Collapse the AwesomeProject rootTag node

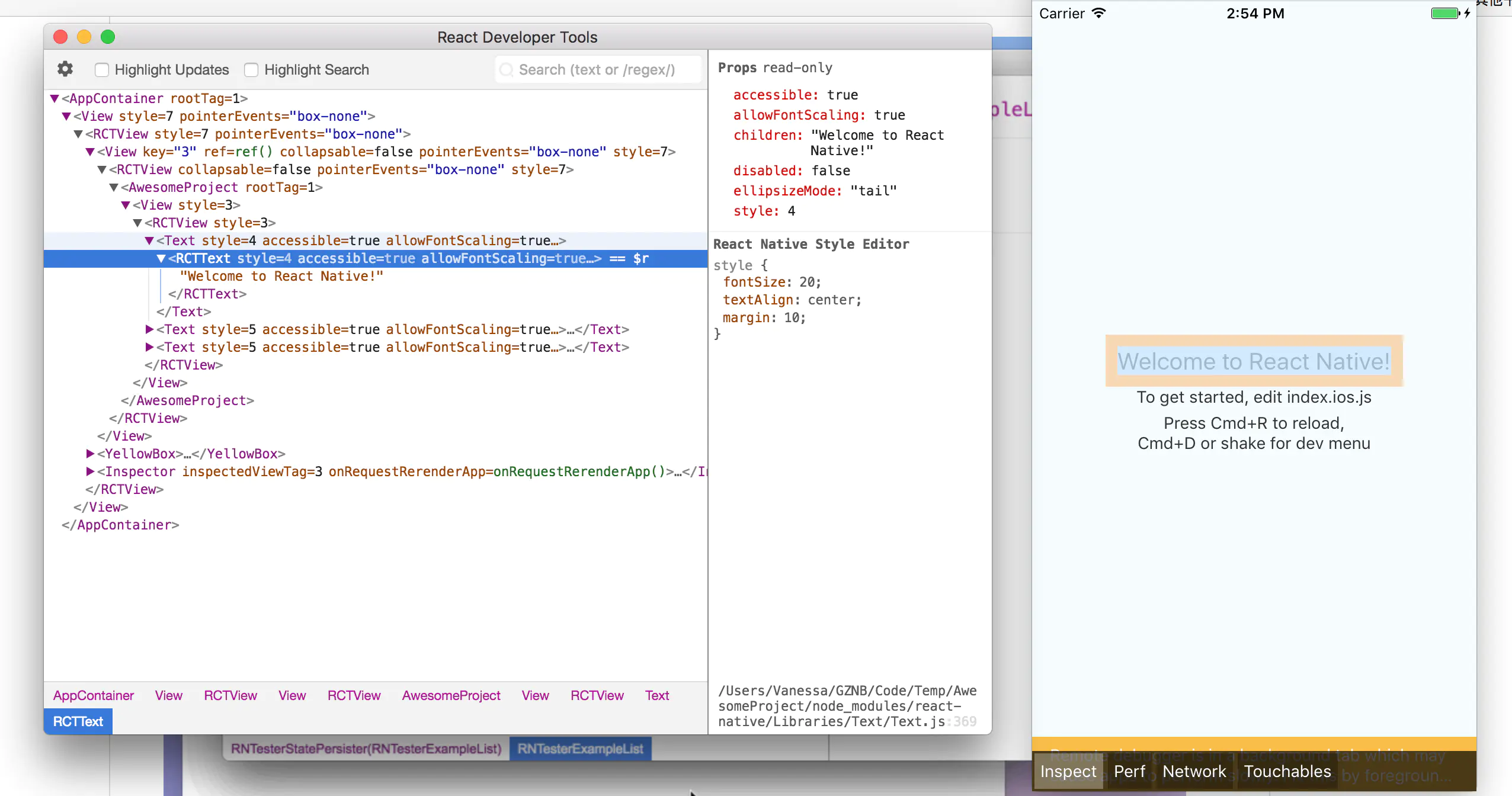114,187
